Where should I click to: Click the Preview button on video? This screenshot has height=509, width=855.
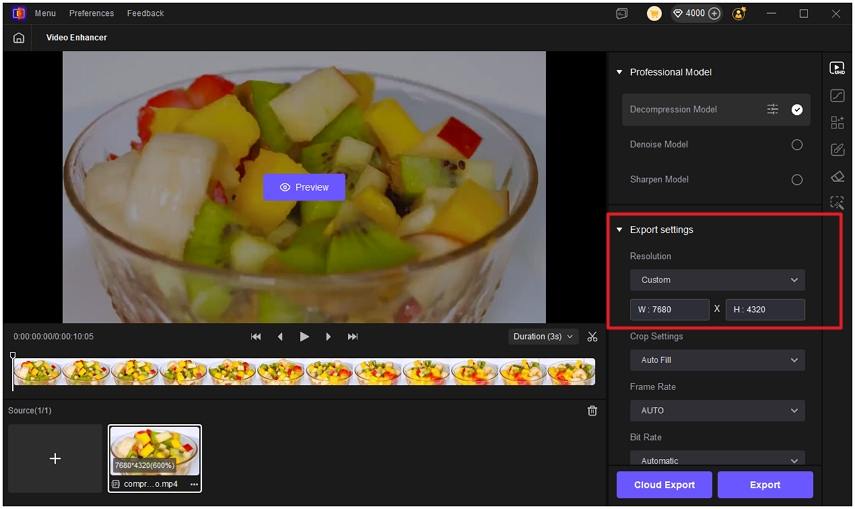click(x=304, y=187)
